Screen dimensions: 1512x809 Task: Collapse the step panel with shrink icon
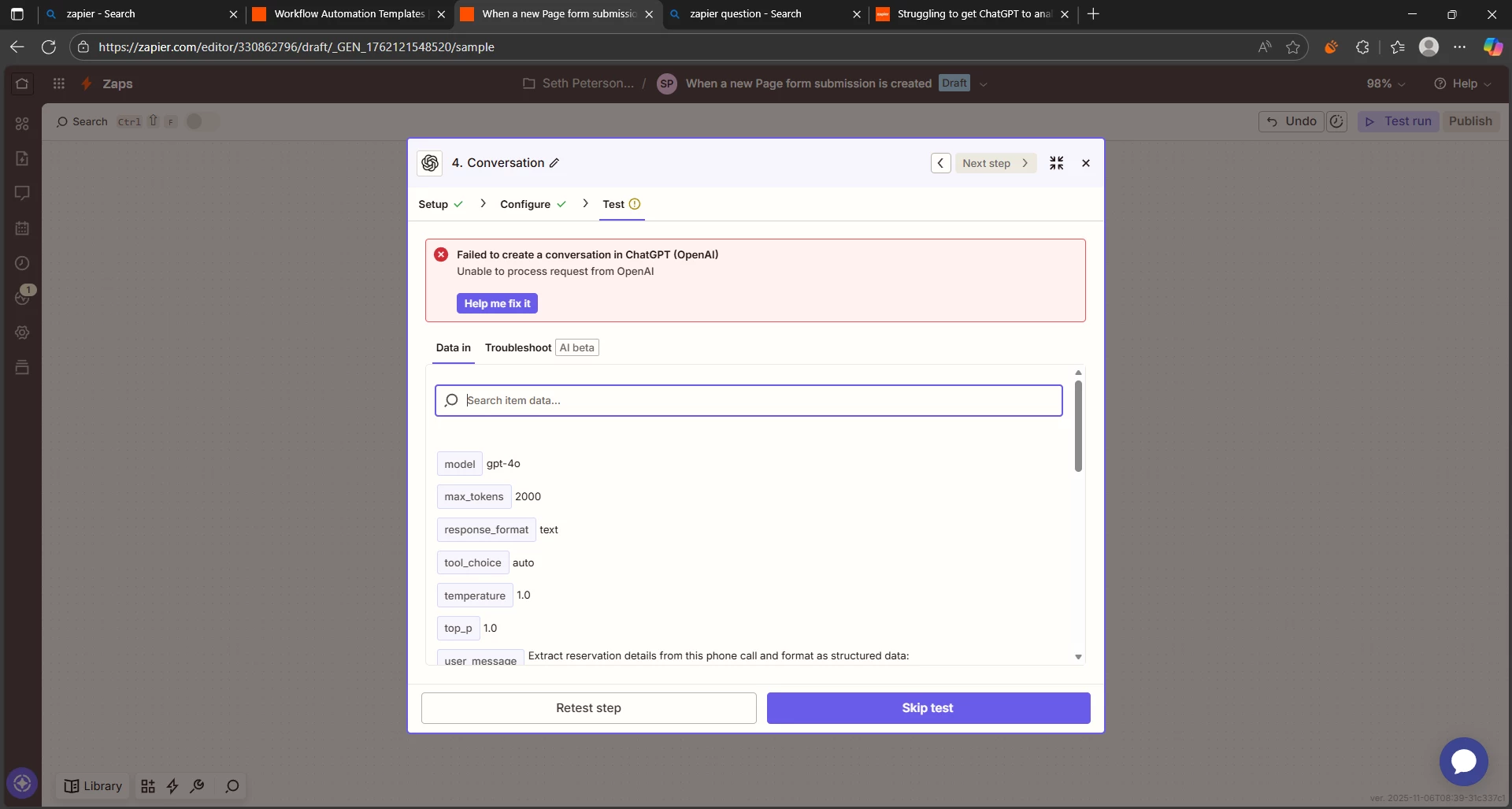pos(1057,163)
